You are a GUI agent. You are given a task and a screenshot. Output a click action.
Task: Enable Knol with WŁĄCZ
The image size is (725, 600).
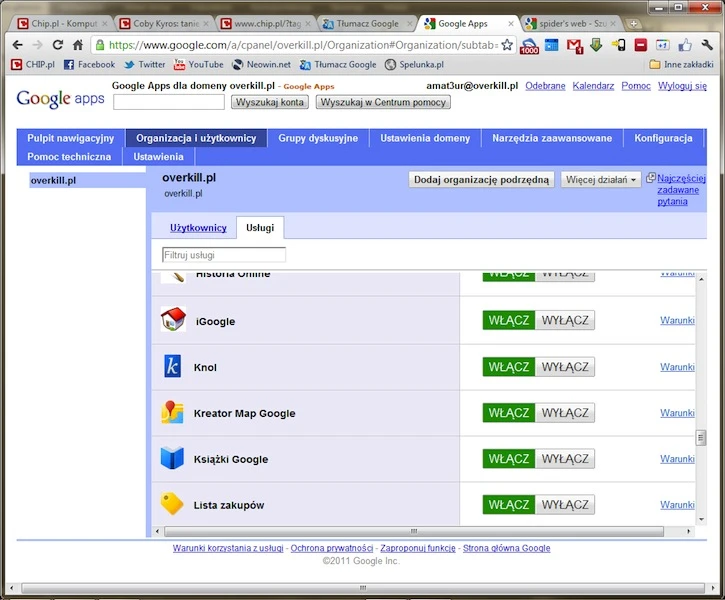(x=509, y=367)
